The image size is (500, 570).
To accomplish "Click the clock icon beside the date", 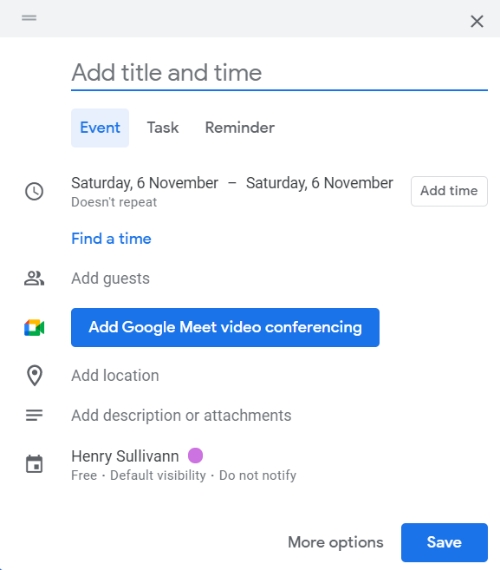I will coord(34,191).
